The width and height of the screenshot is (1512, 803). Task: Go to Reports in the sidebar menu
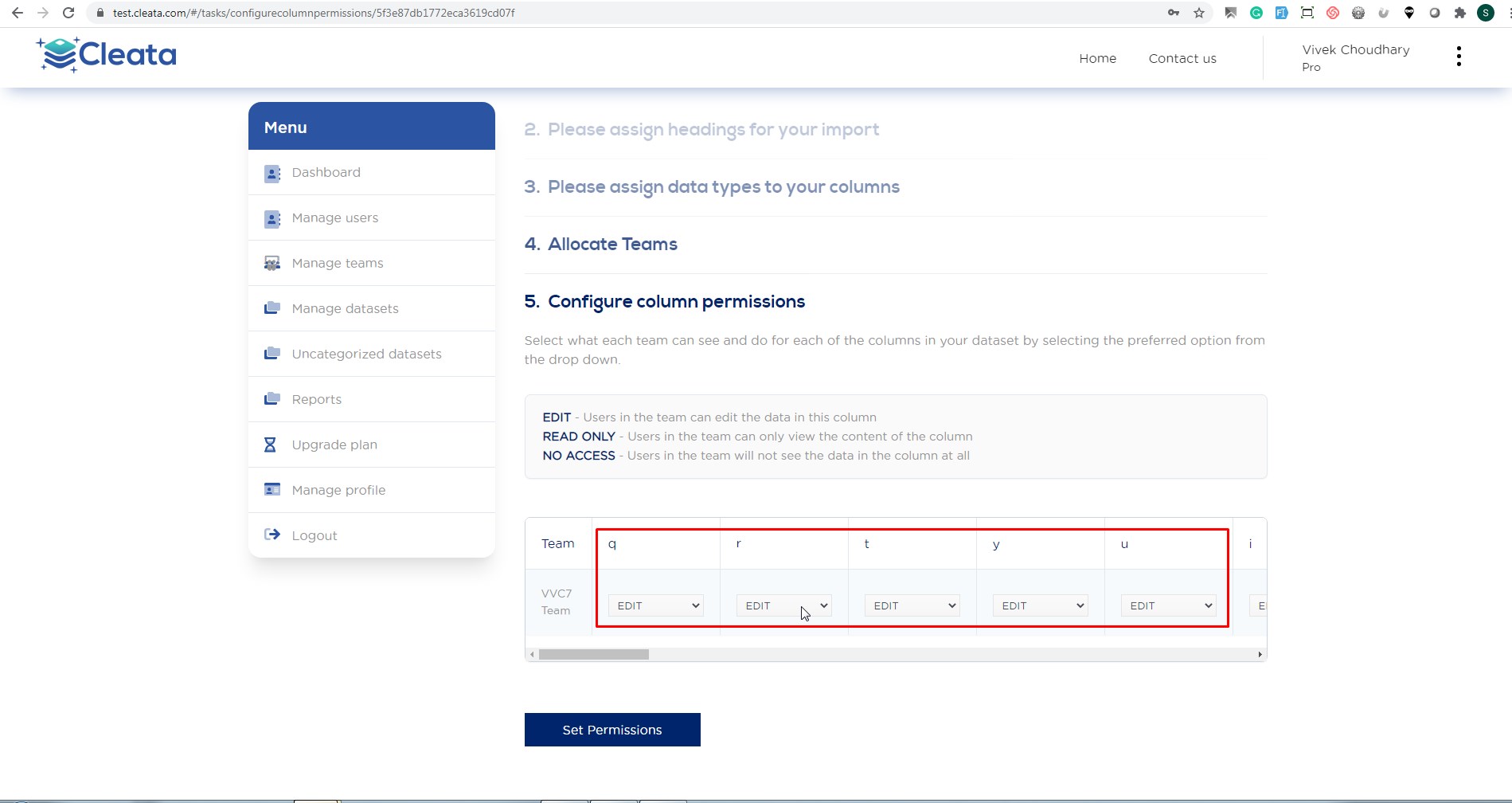pyautogui.click(x=316, y=399)
